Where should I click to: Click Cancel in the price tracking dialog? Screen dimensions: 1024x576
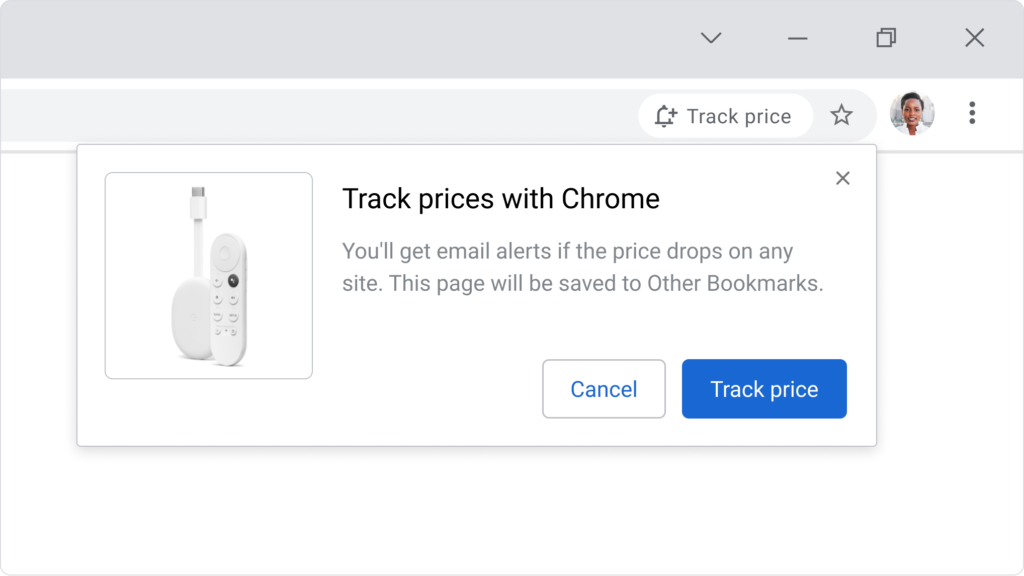click(x=603, y=389)
